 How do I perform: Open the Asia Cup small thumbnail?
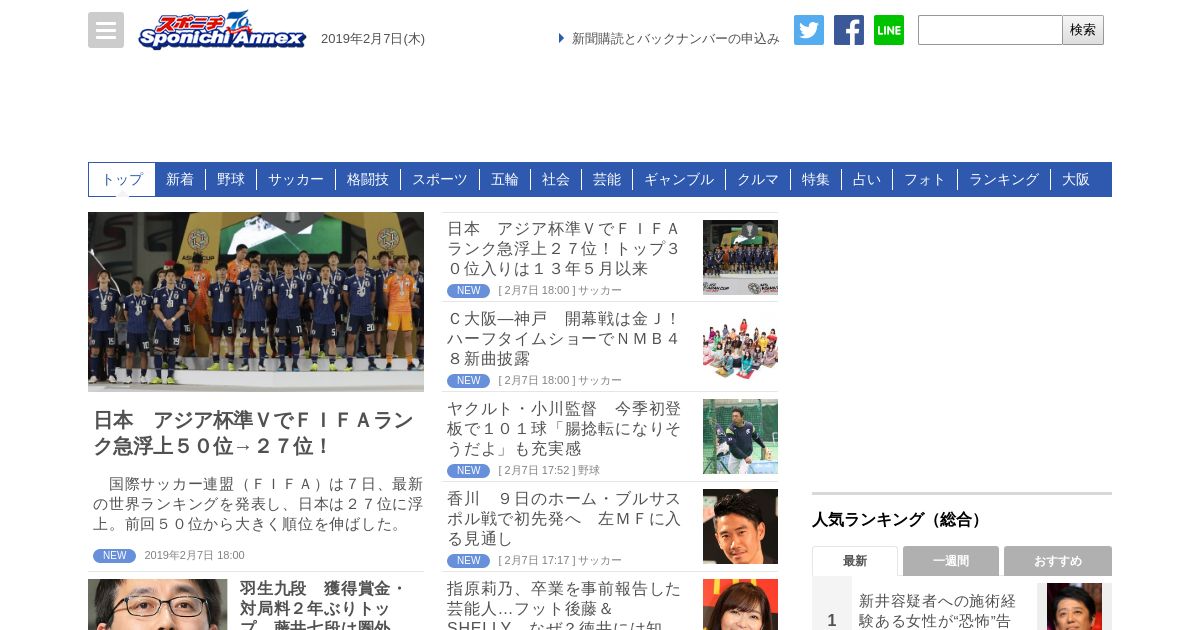740,257
